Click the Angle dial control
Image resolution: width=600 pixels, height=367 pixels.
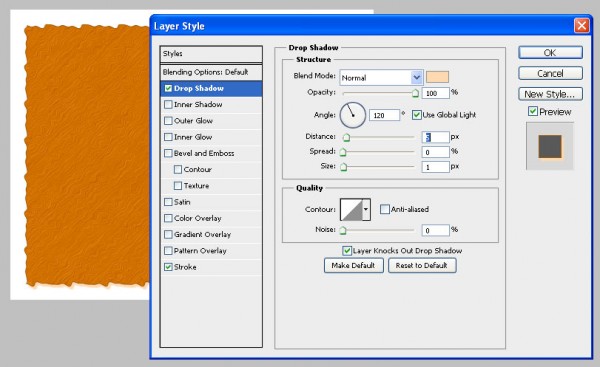[352, 115]
